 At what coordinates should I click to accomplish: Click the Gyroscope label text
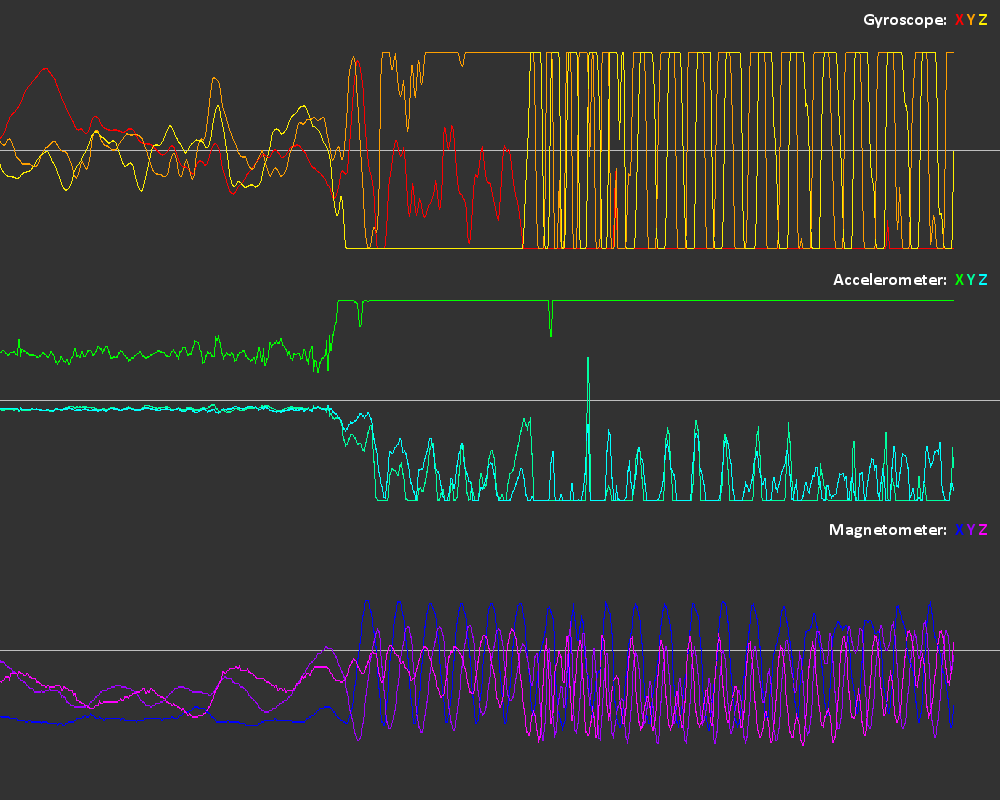pyautogui.click(x=905, y=20)
